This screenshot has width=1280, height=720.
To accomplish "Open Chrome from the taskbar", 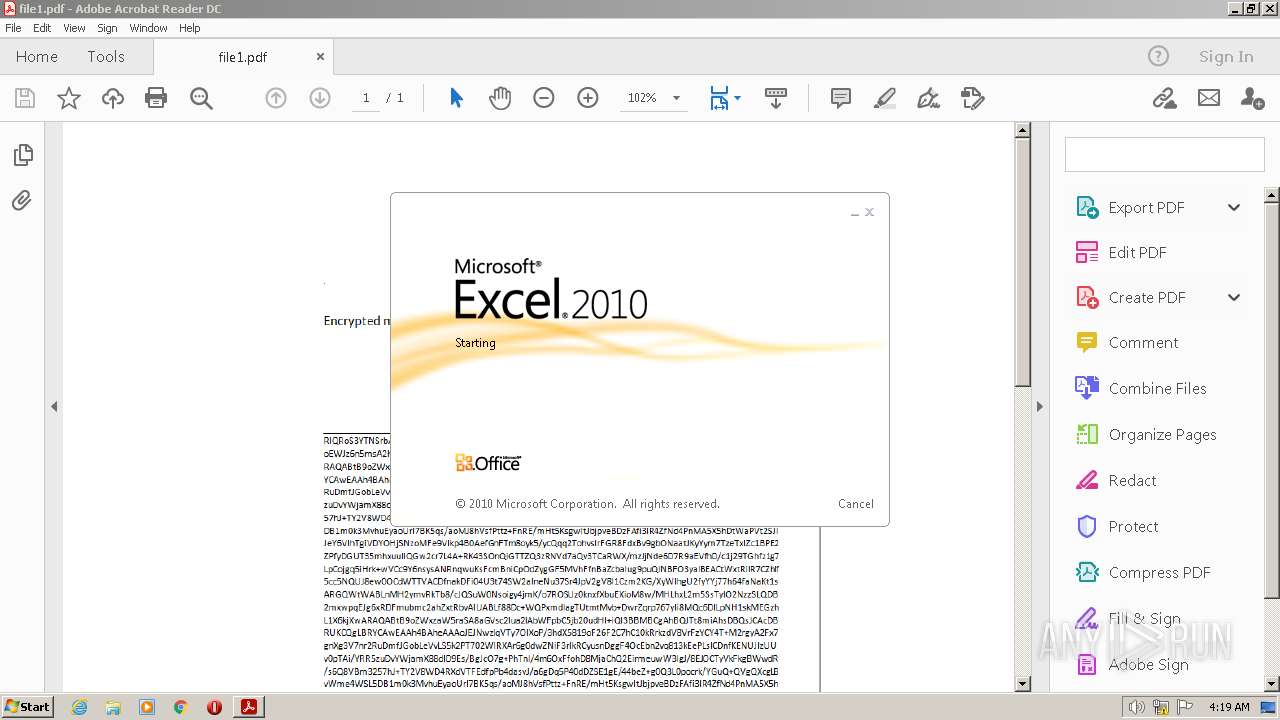I will click(x=180, y=707).
